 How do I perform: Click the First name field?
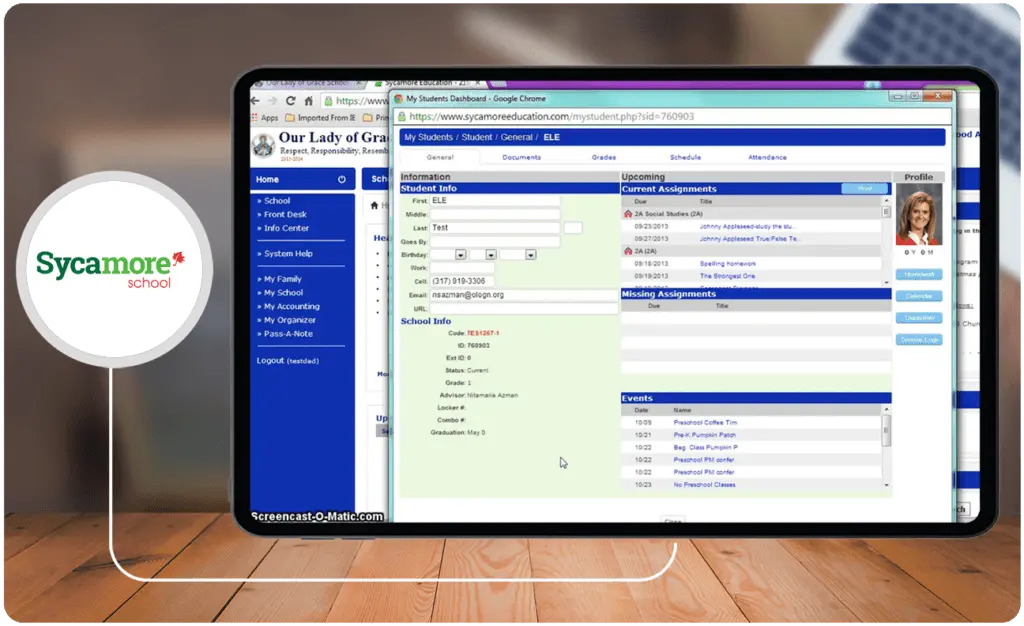[494, 200]
